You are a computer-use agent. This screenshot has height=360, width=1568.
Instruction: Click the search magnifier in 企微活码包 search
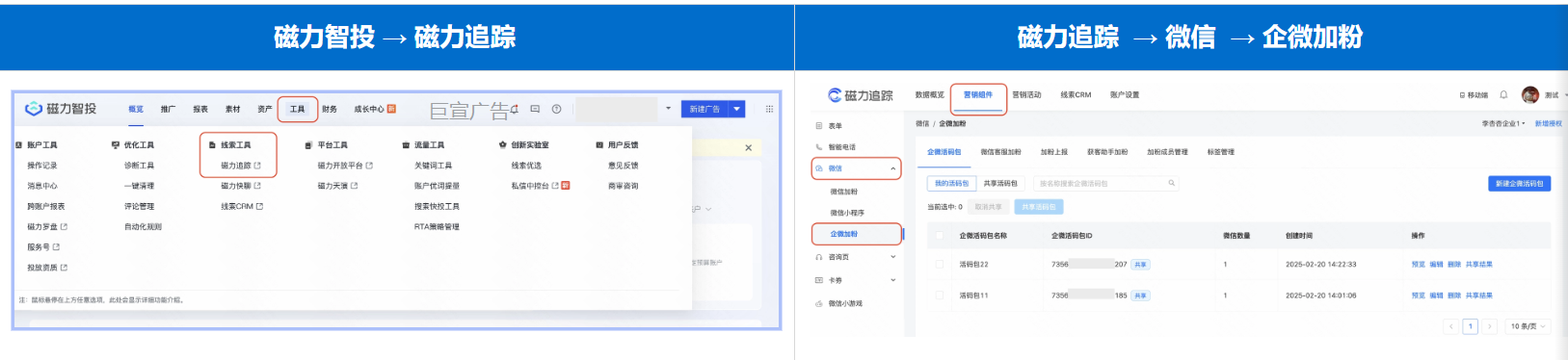[x=1172, y=183]
